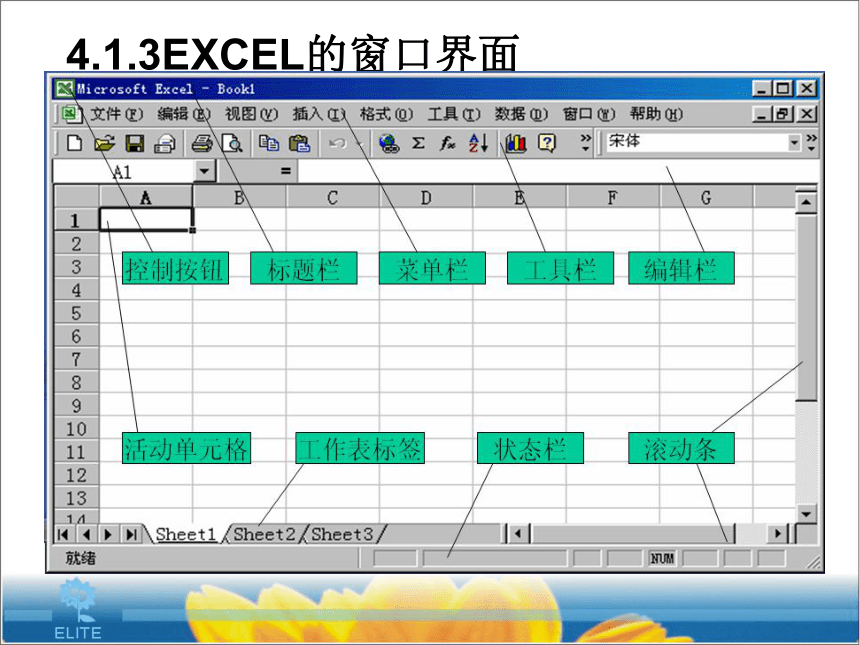Go to next sheet tab arrow

point(108,534)
